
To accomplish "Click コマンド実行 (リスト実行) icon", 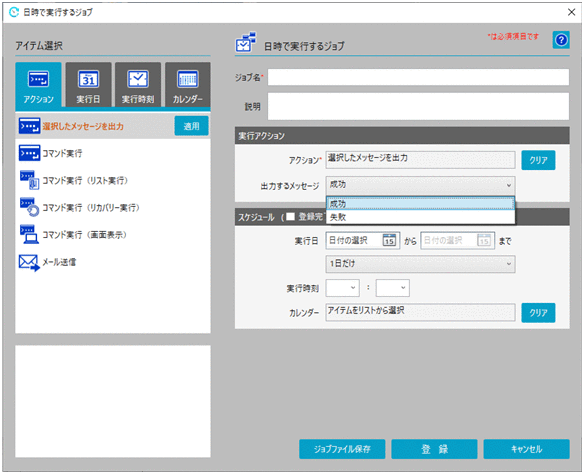I will click(x=29, y=180).
